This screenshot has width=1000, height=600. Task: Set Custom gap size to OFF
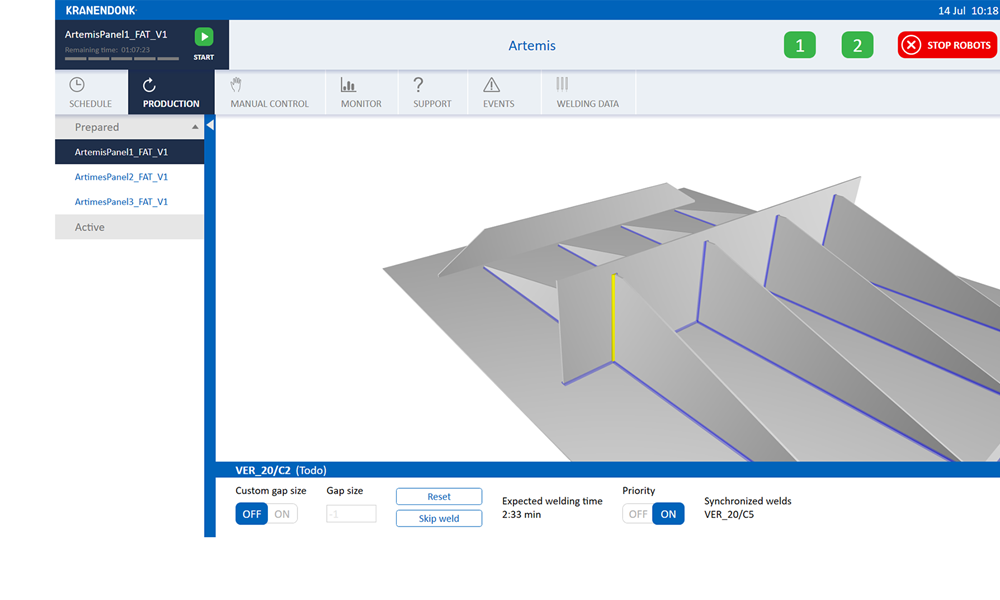pyautogui.click(x=252, y=514)
